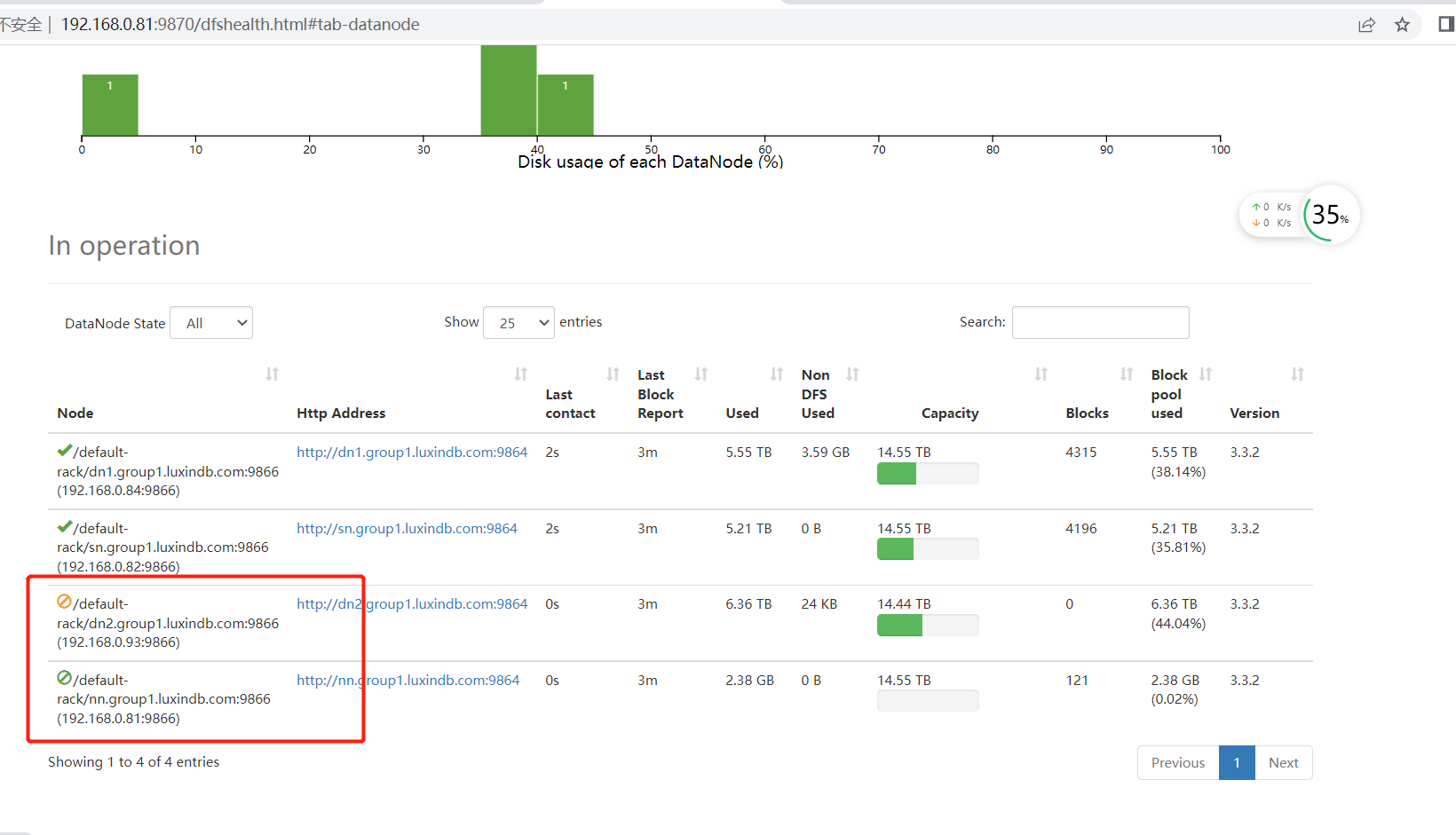Click green decommissioned icon of nn node
The height and width of the screenshot is (835, 1456).
(64, 678)
